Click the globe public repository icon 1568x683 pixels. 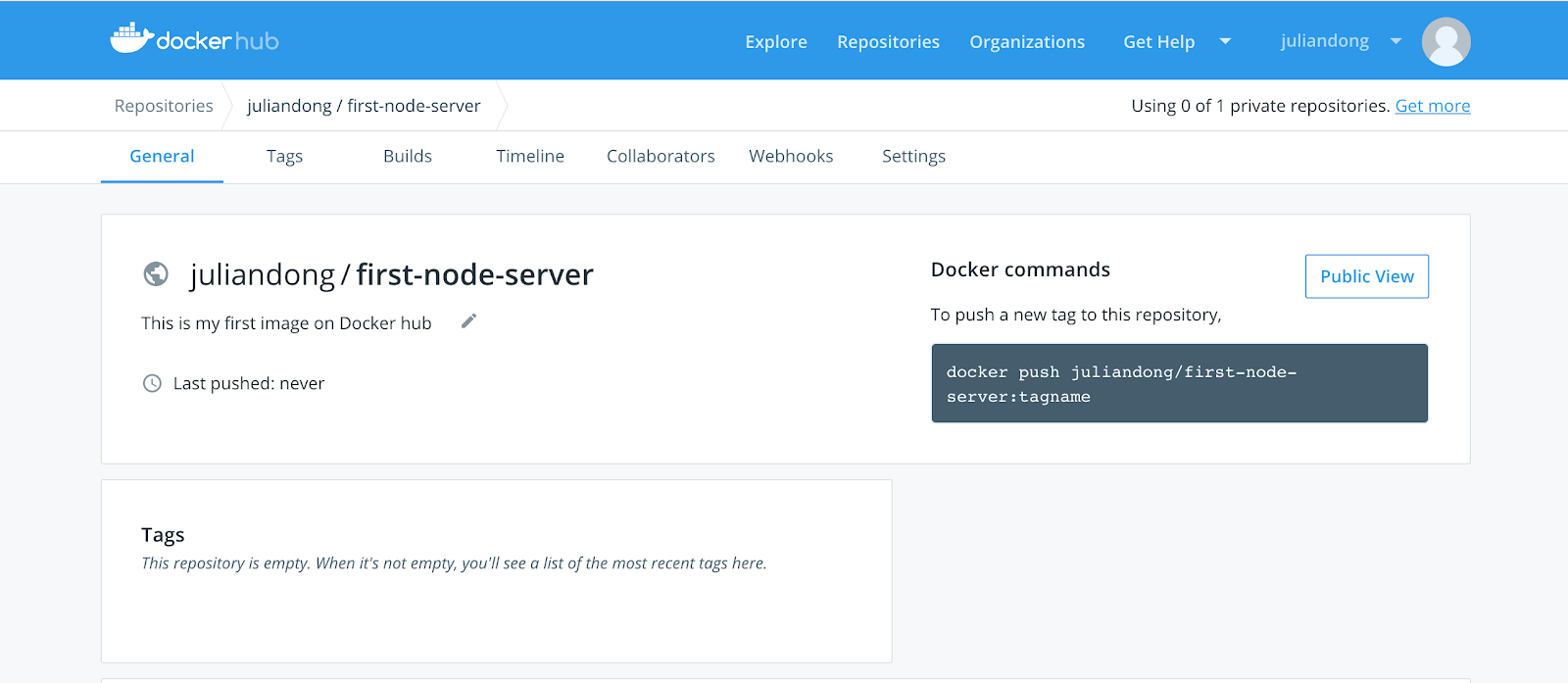pyautogui.click(x=156, y=274)
